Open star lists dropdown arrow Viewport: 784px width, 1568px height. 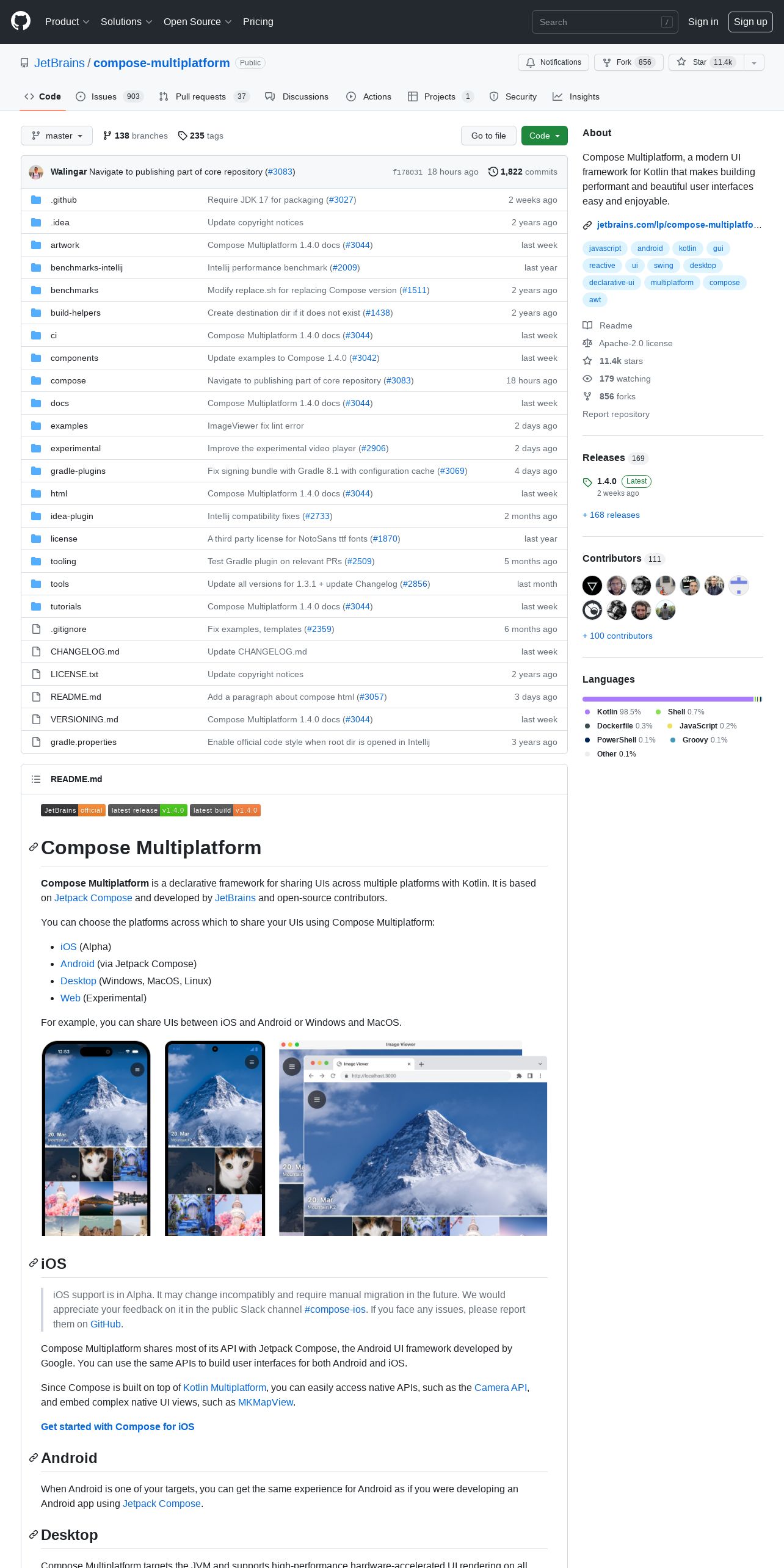(x=754, y=62)
